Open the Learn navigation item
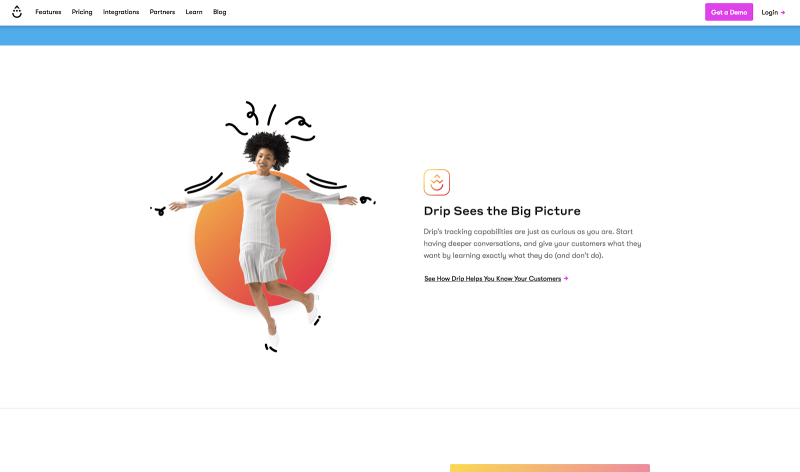Image resolution: width=800 pixels, height=472 pixels. click(x=194, y=12)
